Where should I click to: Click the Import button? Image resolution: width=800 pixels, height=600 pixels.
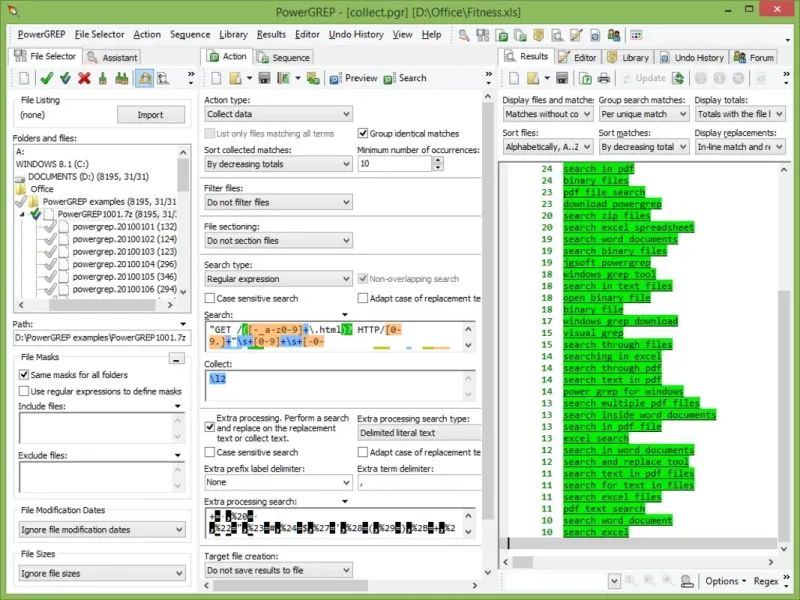point(150,115)
